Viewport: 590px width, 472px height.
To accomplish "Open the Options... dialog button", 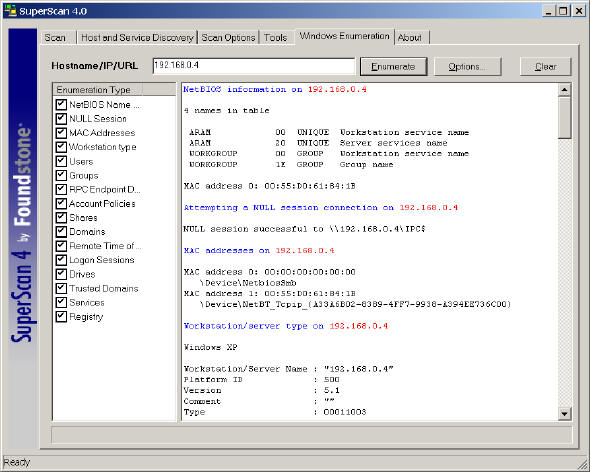I will tap(467, 67).
